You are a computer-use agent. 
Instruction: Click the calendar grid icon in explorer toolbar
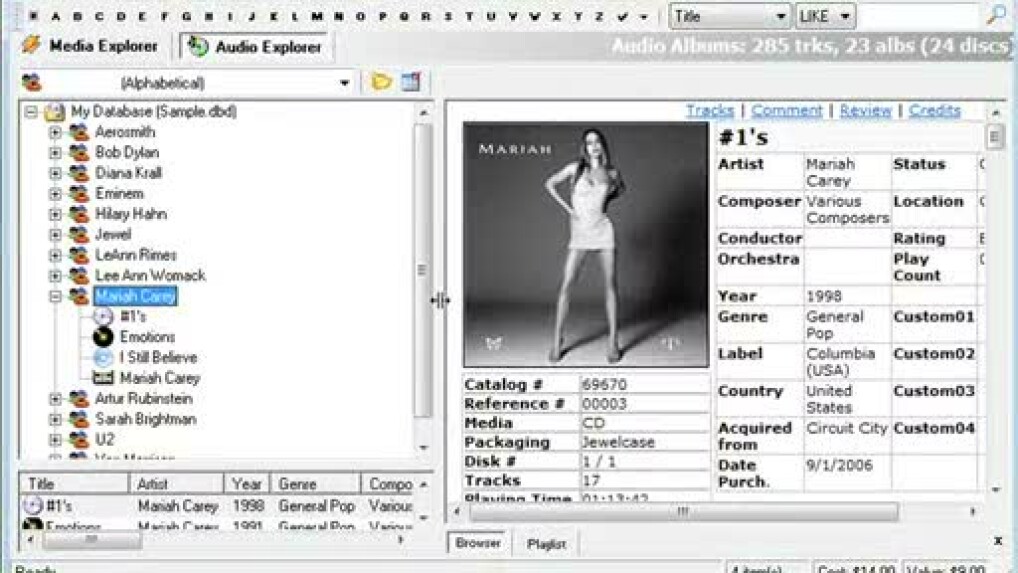click(x=410, y=82)
